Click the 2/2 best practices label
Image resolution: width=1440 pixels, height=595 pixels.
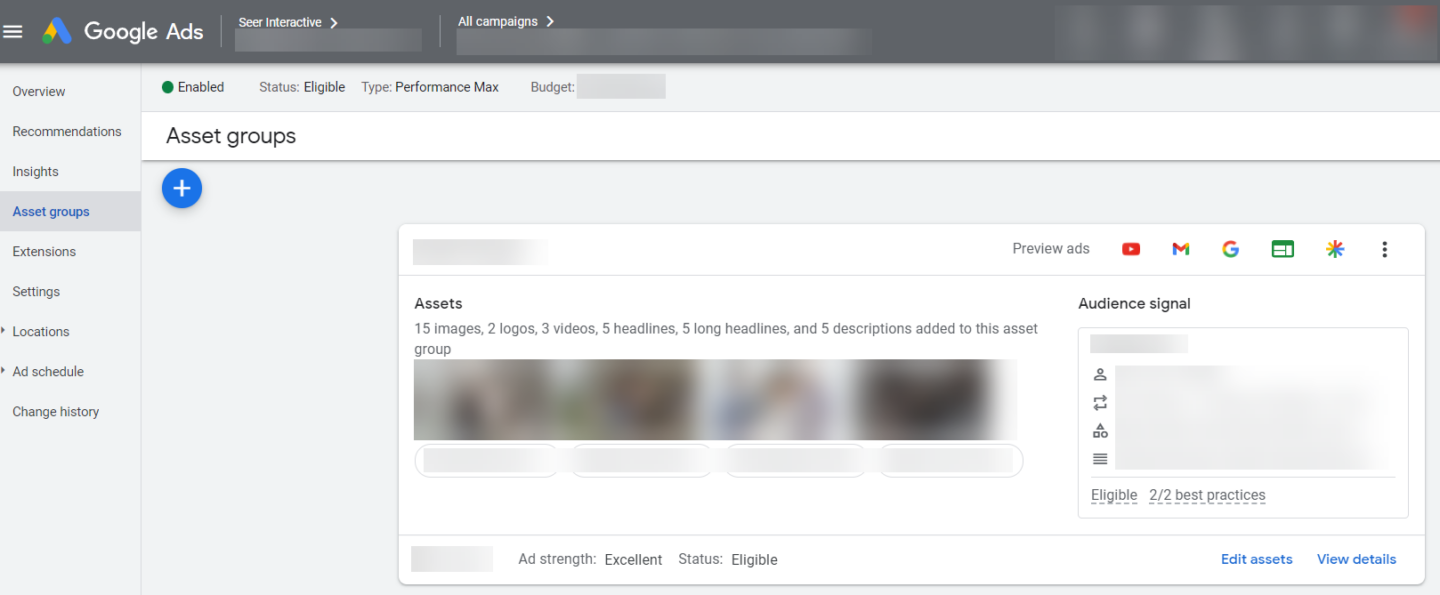pyautogui.click(x=1207, y=495)
